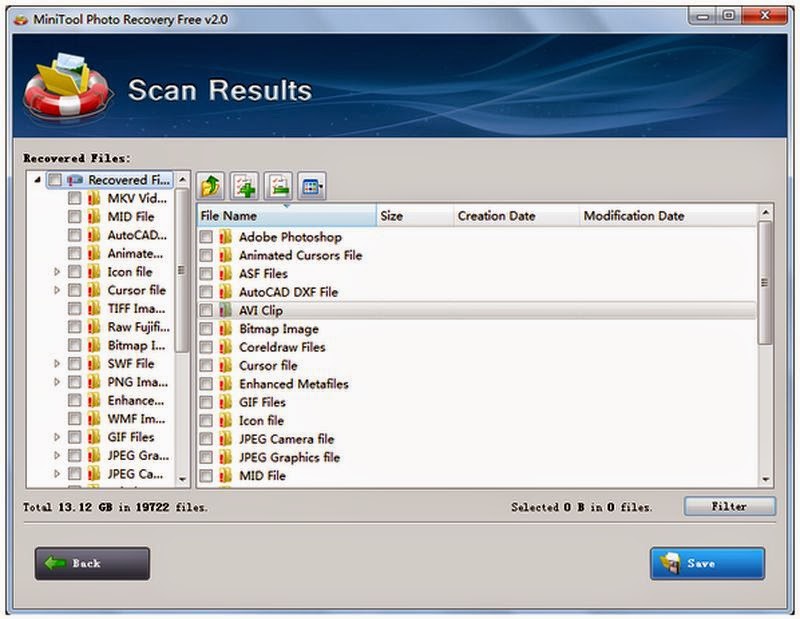The image size is (800, 619).
Task: Check the Adobe Photoshop checkbox
Action: [x=206, y=237]
